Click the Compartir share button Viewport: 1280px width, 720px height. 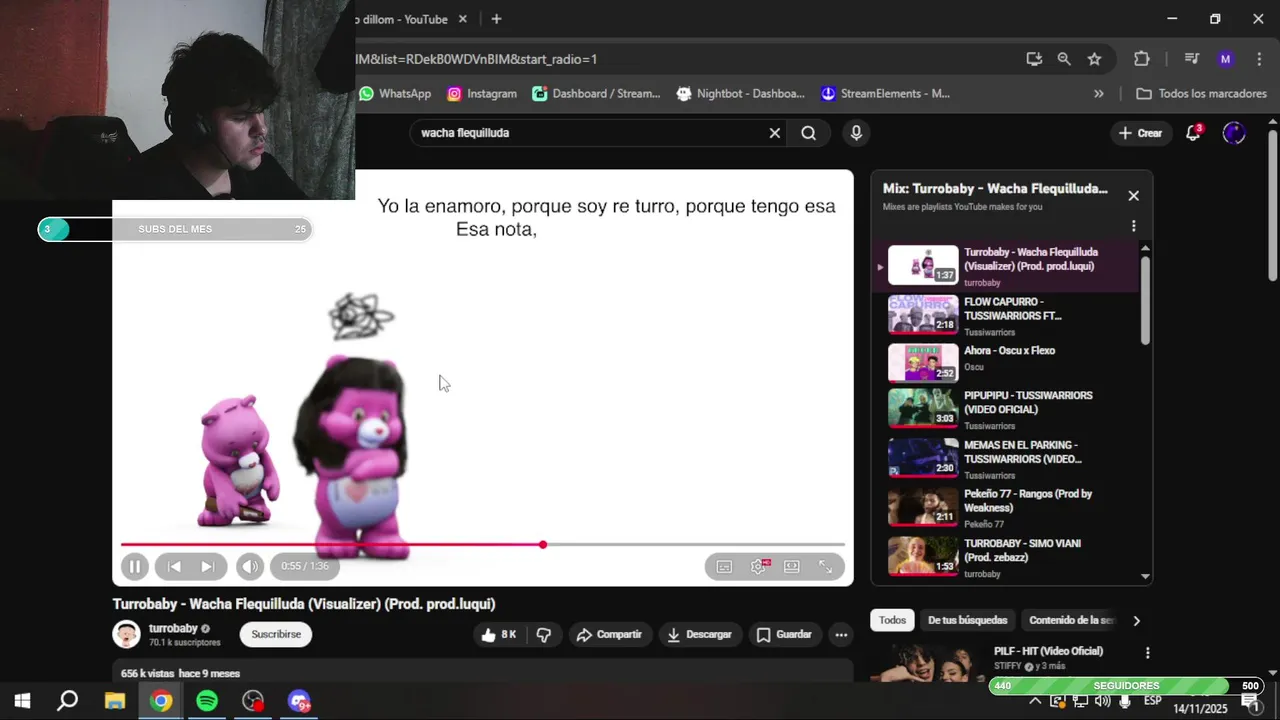609,634
